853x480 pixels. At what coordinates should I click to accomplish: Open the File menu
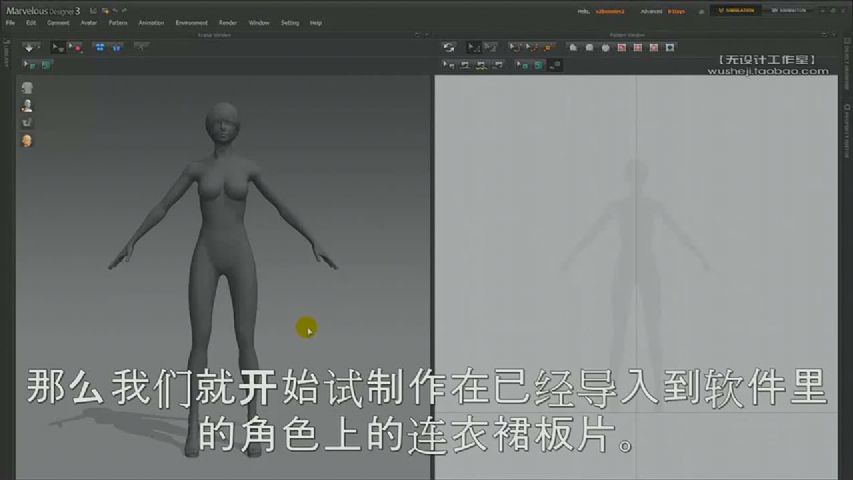pyautogui.click(x=10, y=23)
